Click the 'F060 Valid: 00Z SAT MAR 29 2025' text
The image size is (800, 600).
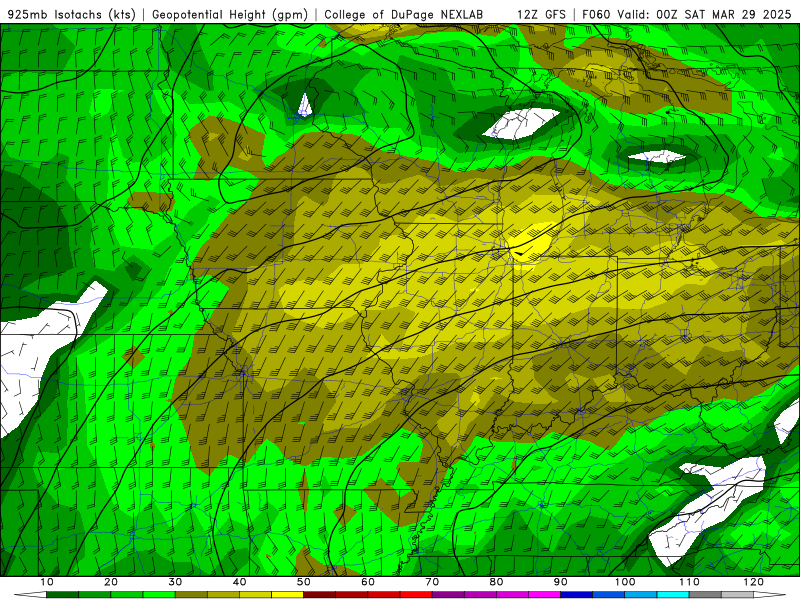click(687, 14)
